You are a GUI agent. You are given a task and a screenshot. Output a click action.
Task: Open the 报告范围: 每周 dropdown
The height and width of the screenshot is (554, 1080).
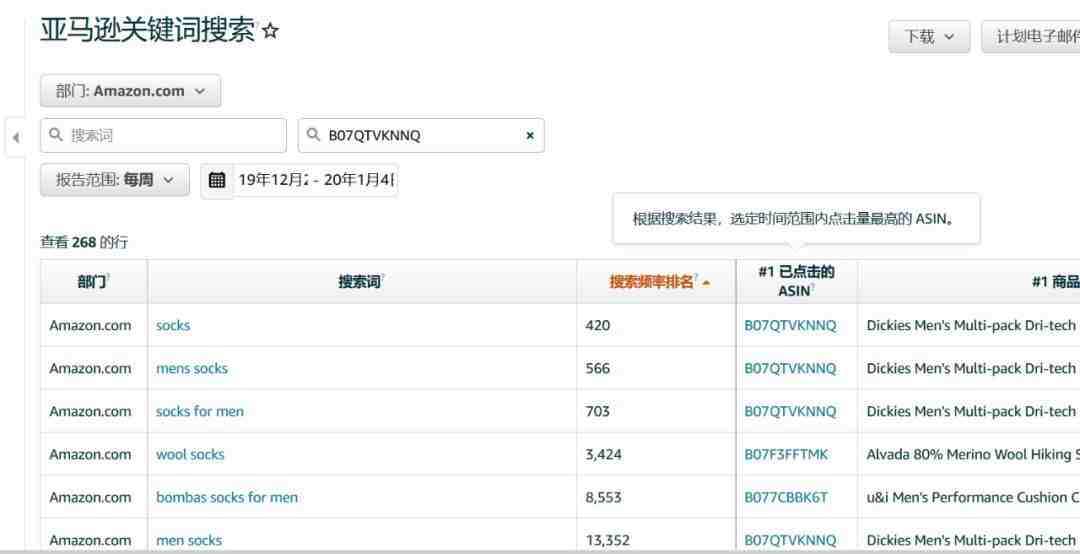click(x=114, y=181)
